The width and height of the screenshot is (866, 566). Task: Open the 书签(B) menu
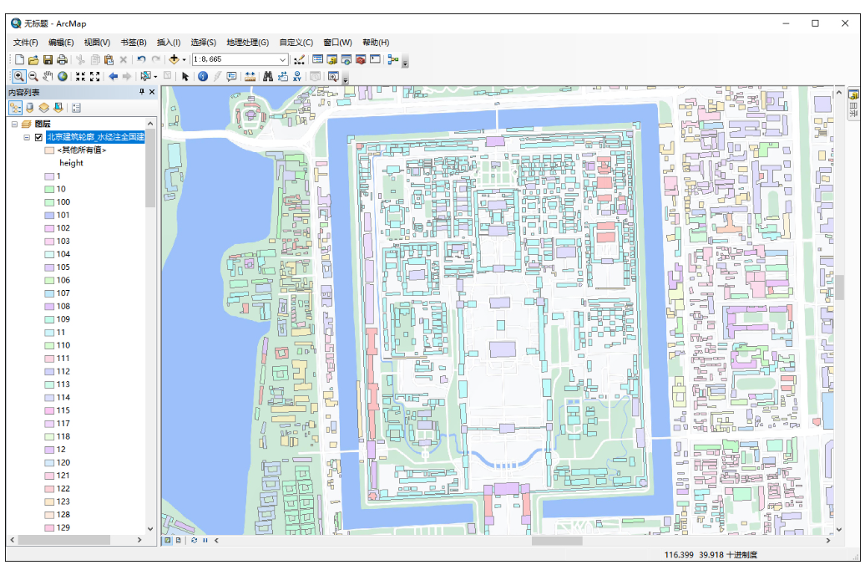point(133,42)
